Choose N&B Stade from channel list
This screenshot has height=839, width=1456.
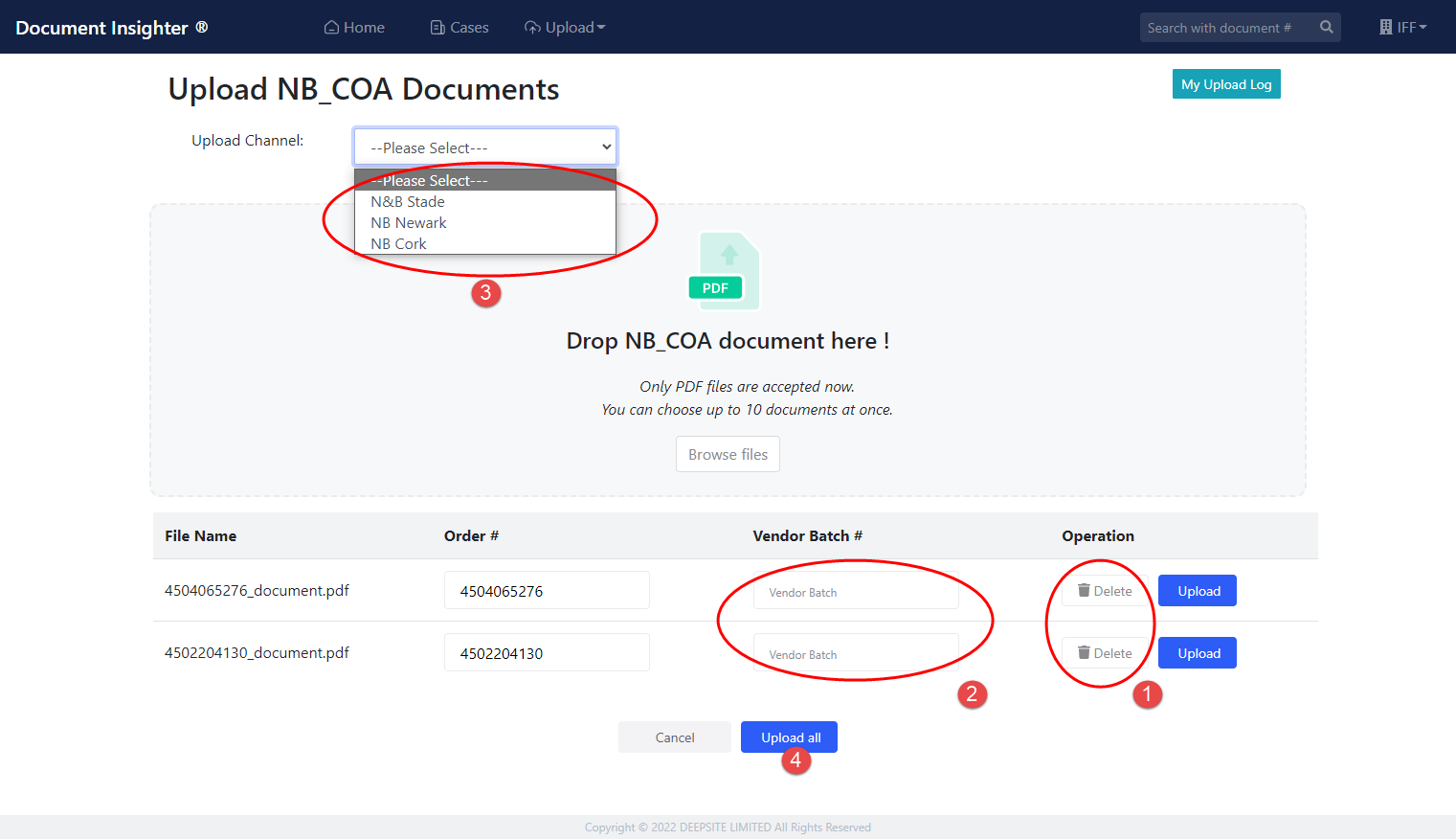408,202
